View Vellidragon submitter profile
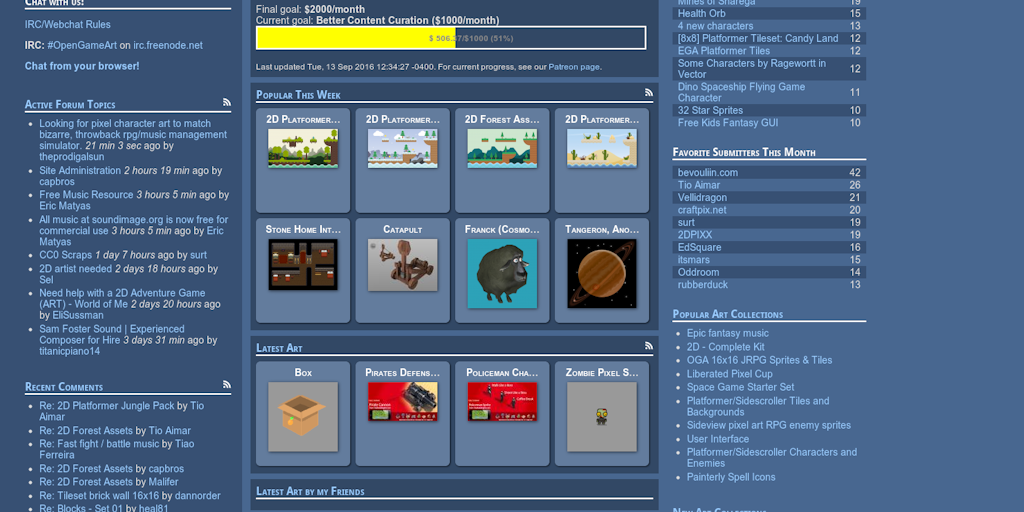 tap(703, 198)
